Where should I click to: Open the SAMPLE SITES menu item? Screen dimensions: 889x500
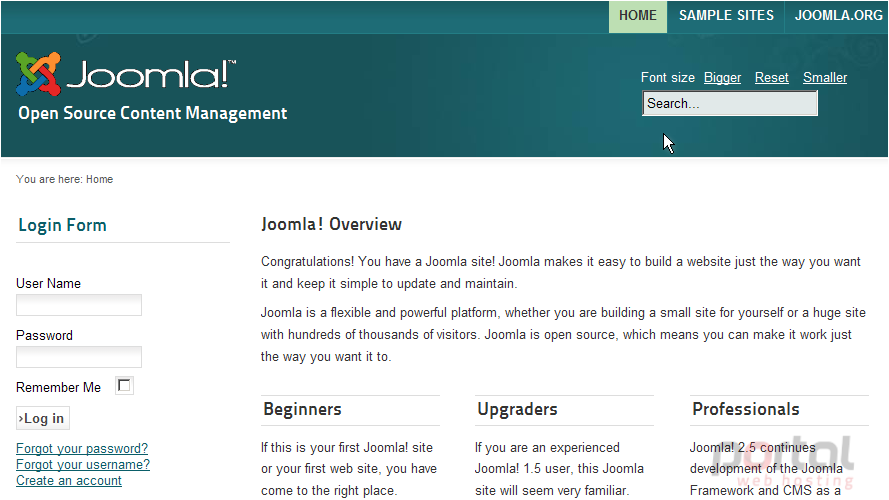coord(726,16)
